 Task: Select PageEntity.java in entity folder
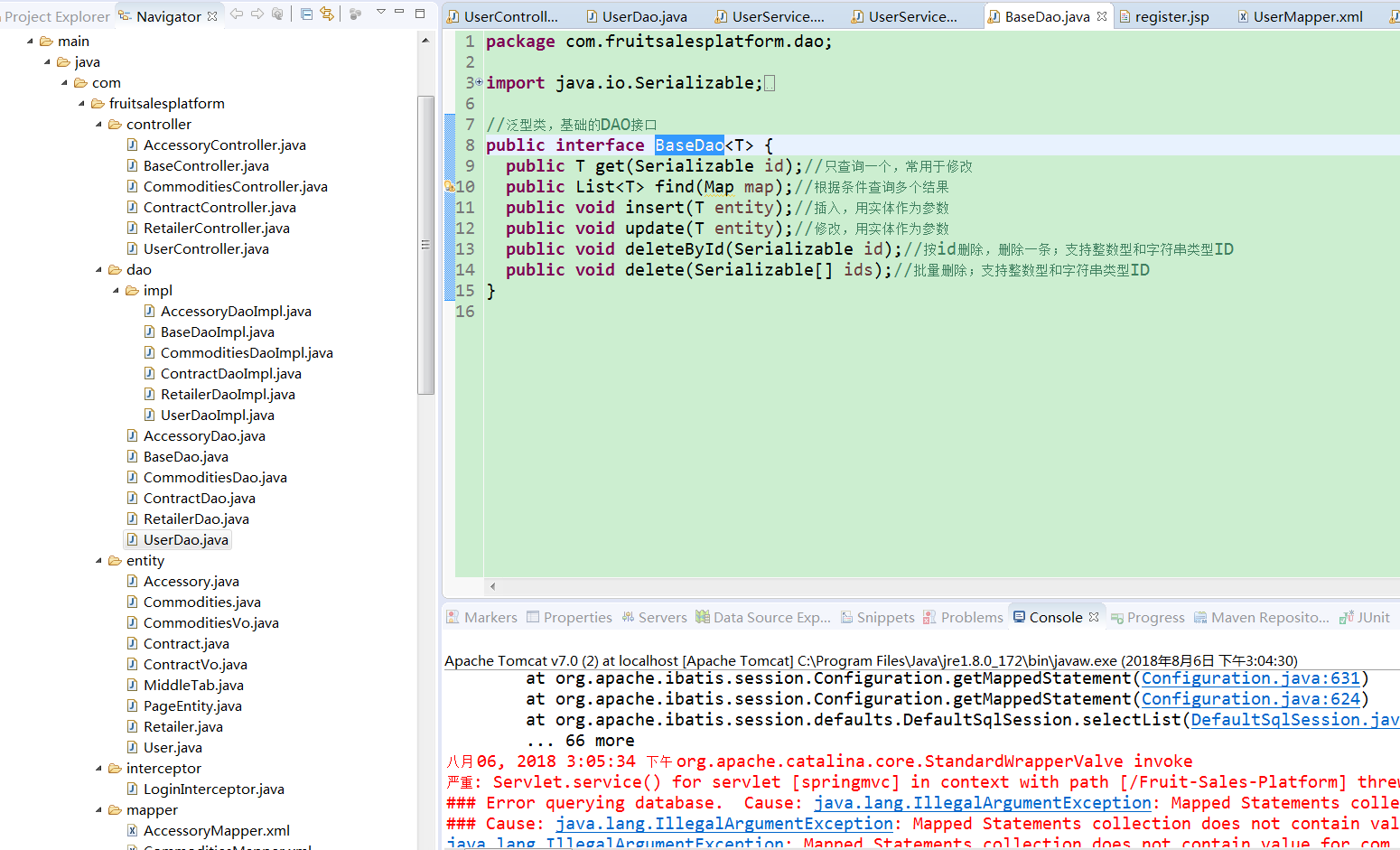coord(192,706)
